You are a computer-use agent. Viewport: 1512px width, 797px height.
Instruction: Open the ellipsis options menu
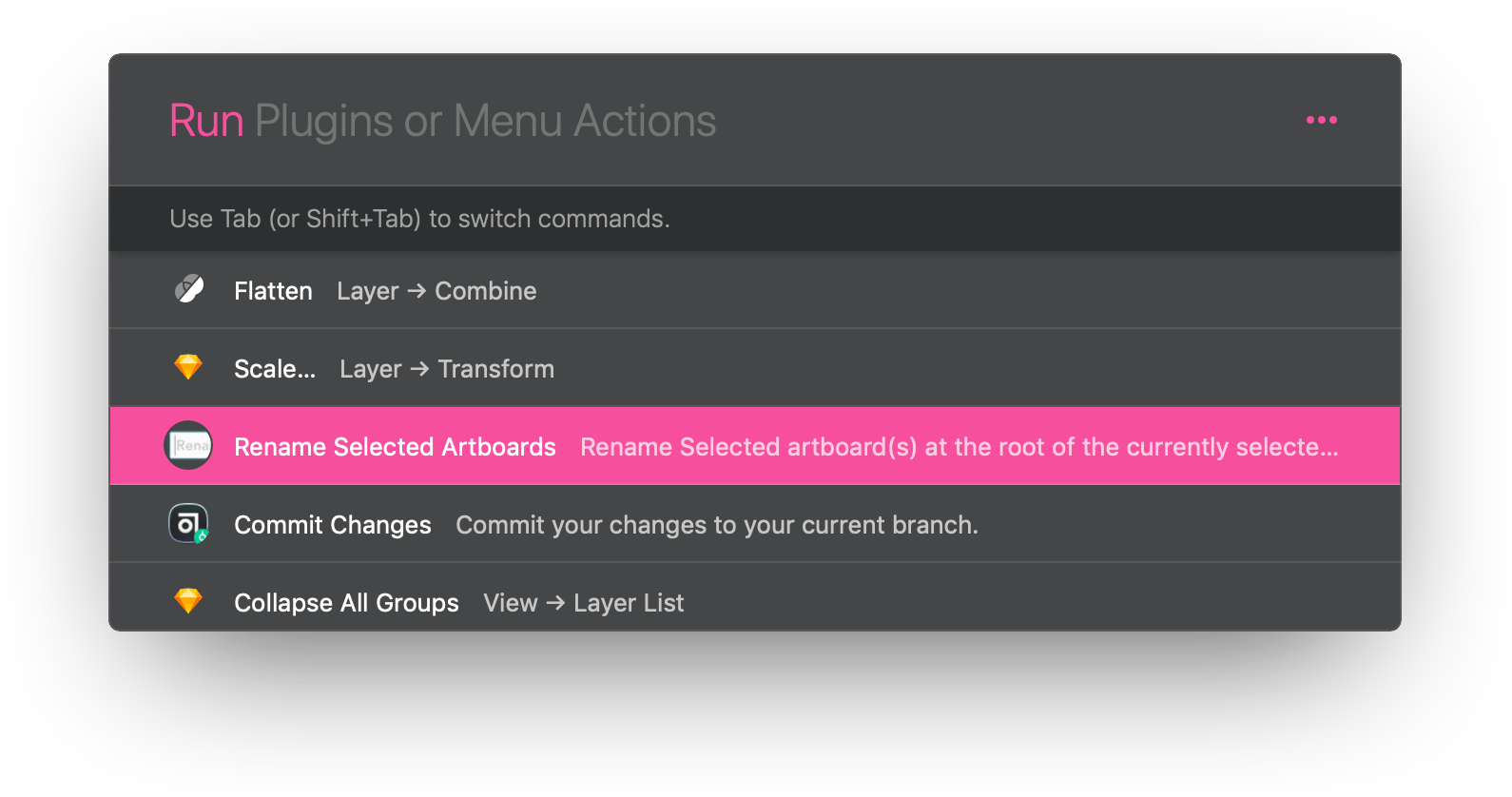point(1321,120)
